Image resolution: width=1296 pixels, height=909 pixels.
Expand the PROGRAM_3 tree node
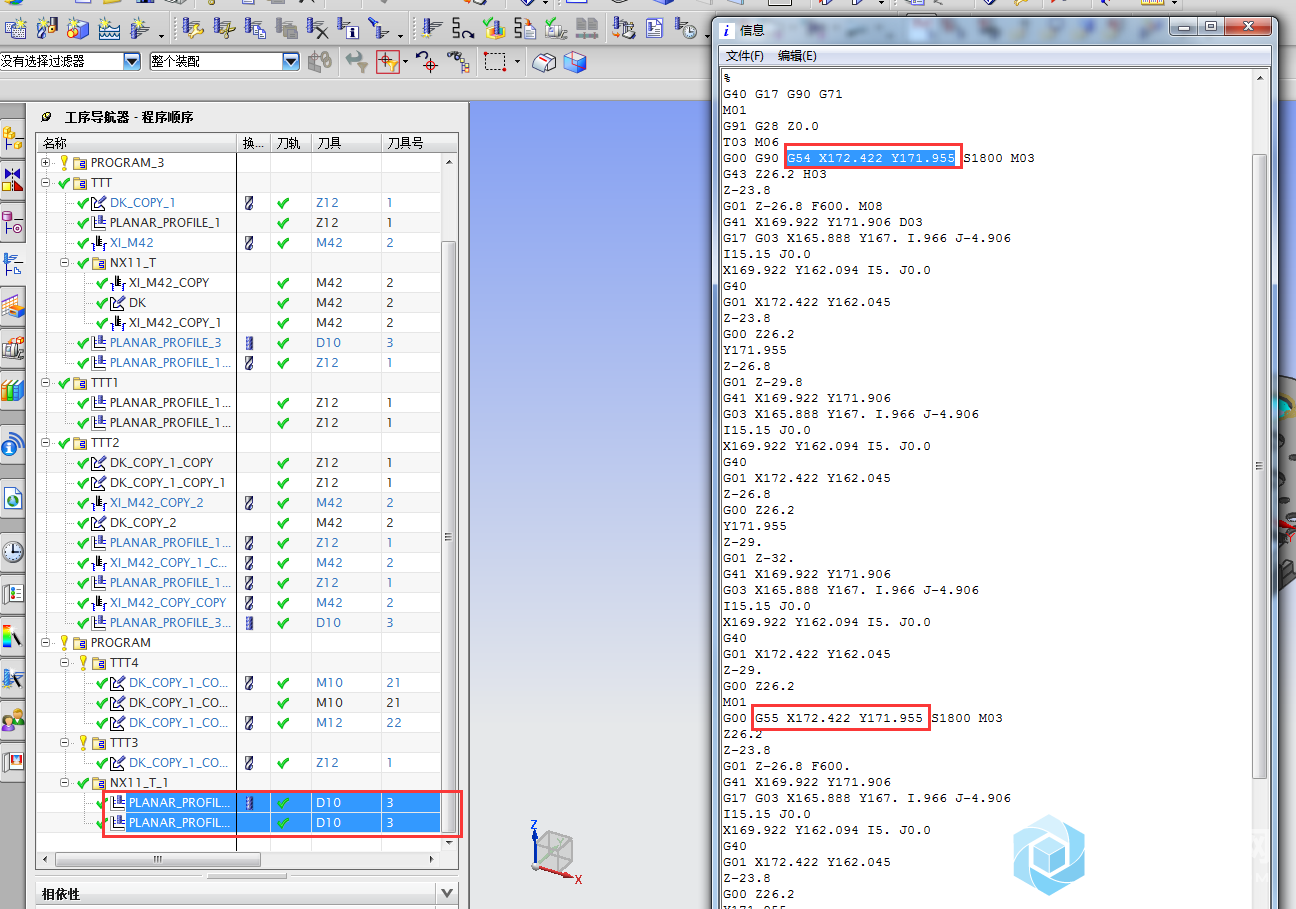47,162
